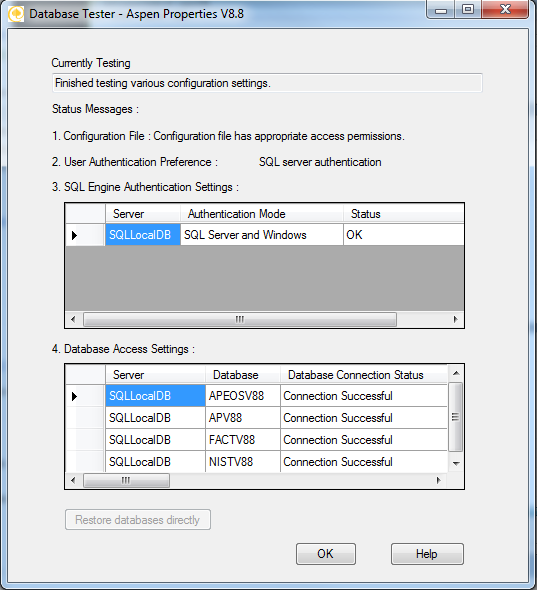Select SQLLocalDB server cell in NISTV88 row
This screenshot has width=537, height=590.
(x=155, y=461)
